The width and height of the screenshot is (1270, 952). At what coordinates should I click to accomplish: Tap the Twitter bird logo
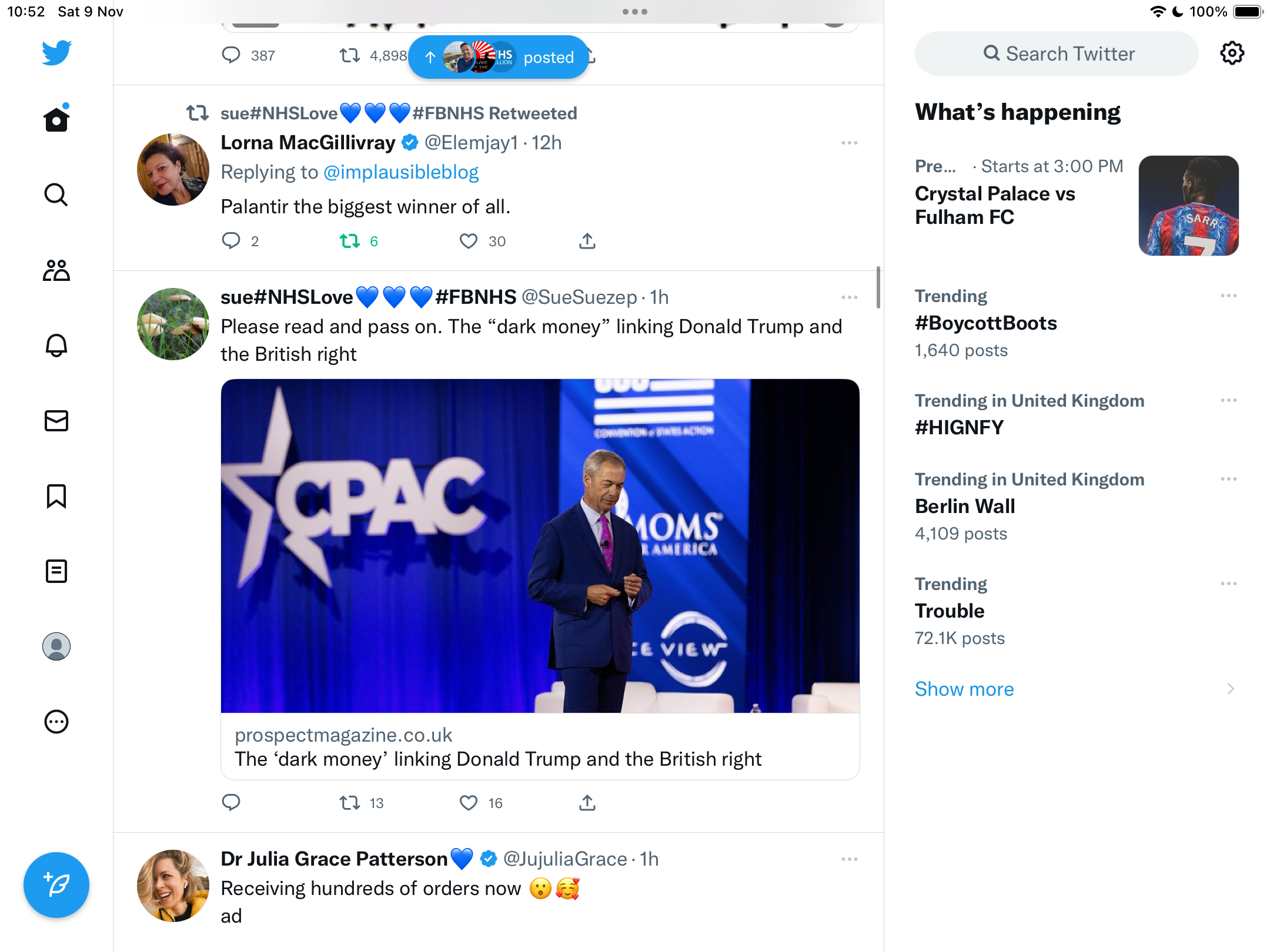tap(56, 52)
